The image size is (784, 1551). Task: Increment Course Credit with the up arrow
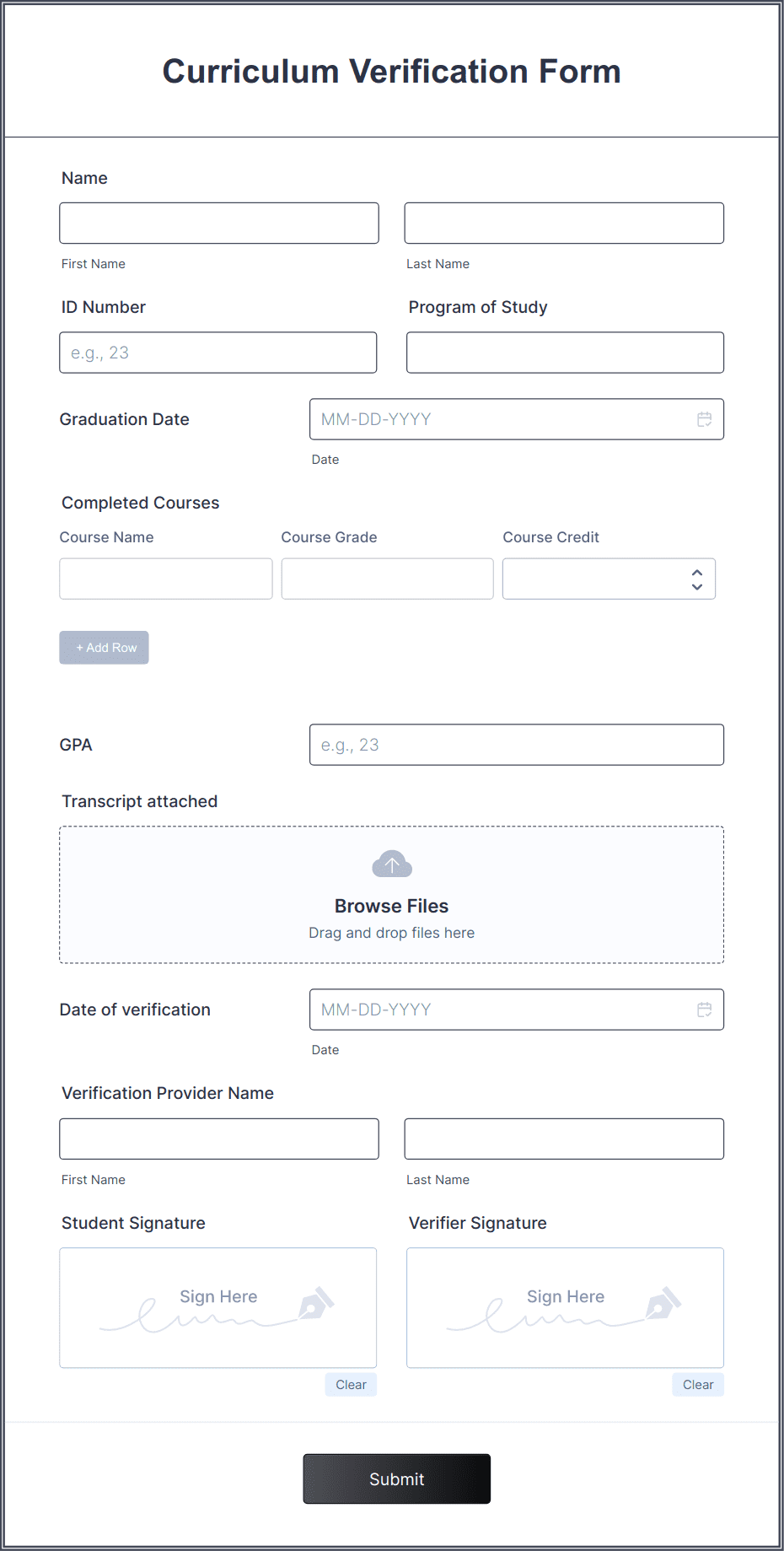coord(696,571)
